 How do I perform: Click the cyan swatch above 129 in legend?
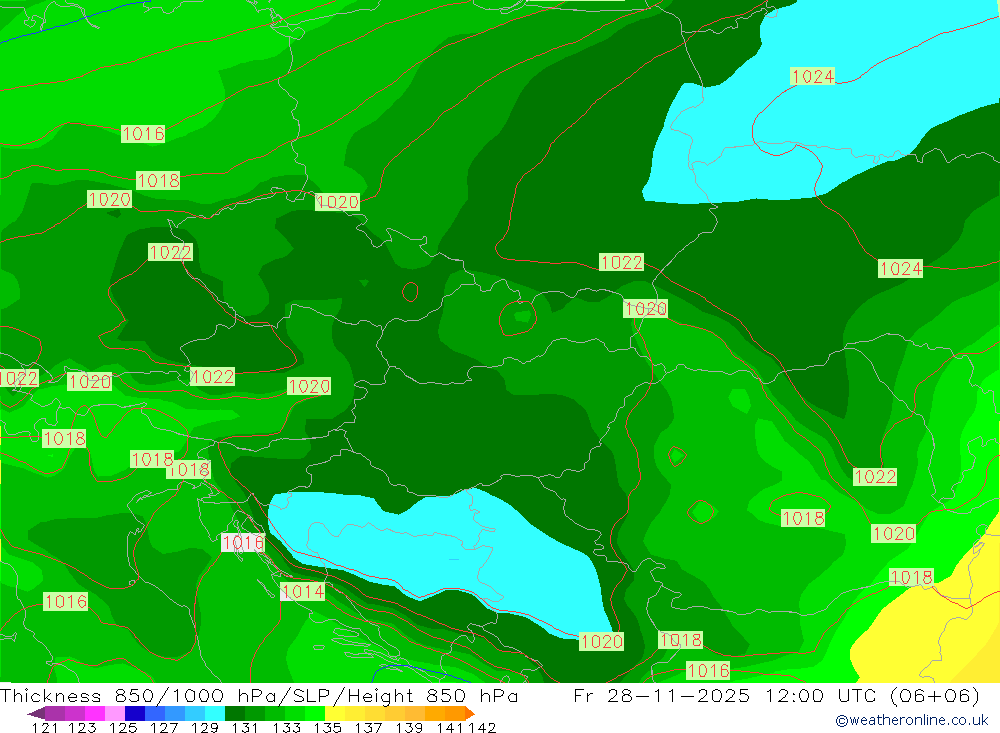pyautogui.click(x=215, y=713)
